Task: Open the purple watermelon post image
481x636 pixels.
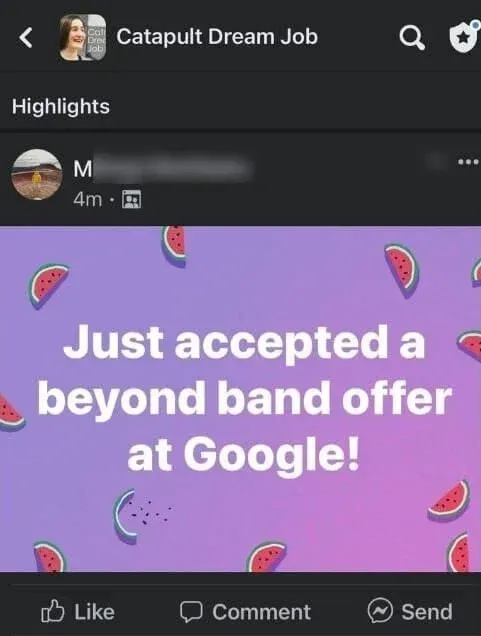Action: point(240,399)
